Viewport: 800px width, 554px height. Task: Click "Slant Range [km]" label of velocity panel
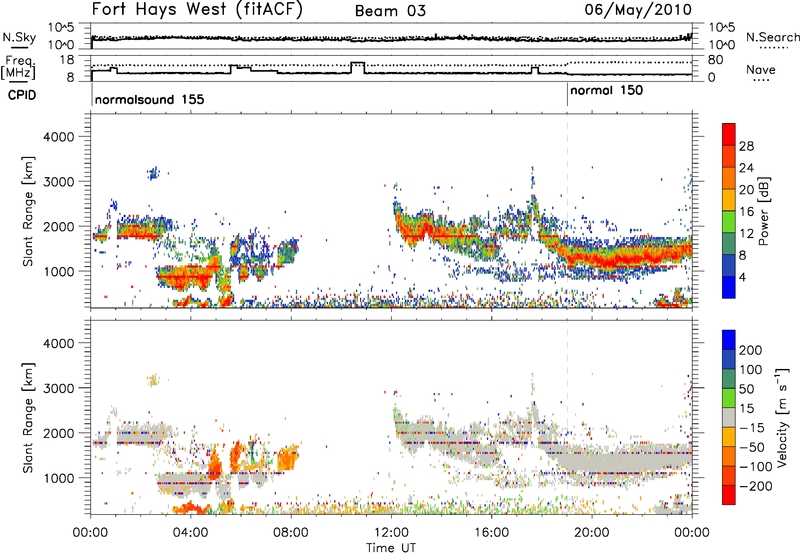coord(29,417)
